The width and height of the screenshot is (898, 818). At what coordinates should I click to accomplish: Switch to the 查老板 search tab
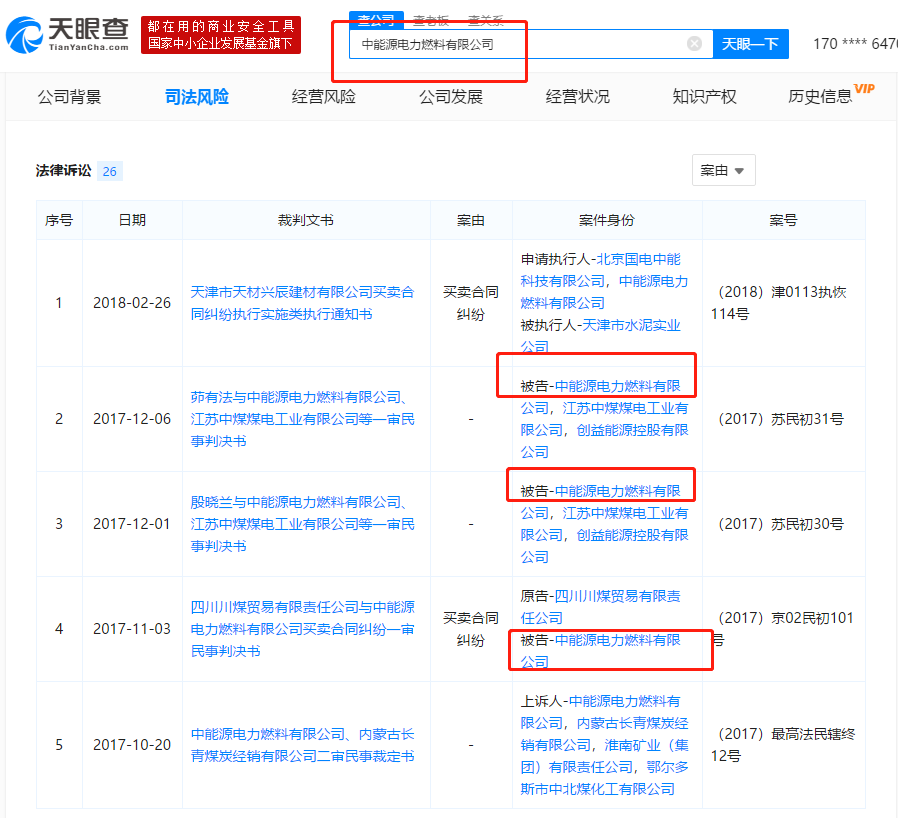[431, 21]
